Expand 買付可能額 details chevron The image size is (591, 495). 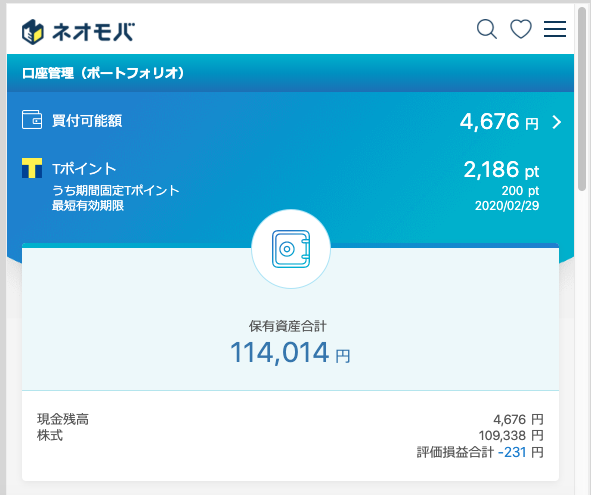click(x=557, y=122)
